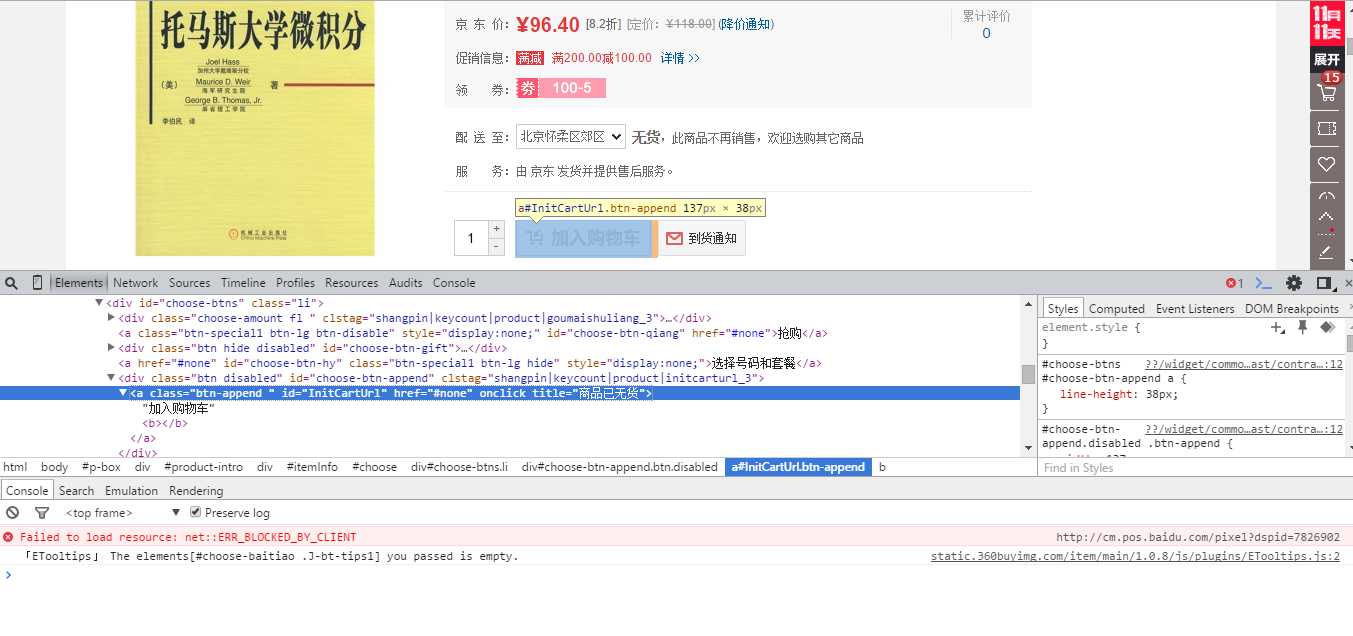Open the <top frame> context dropdown
Viewport: 1353px width, 636px height.
[x=122, y=513]
